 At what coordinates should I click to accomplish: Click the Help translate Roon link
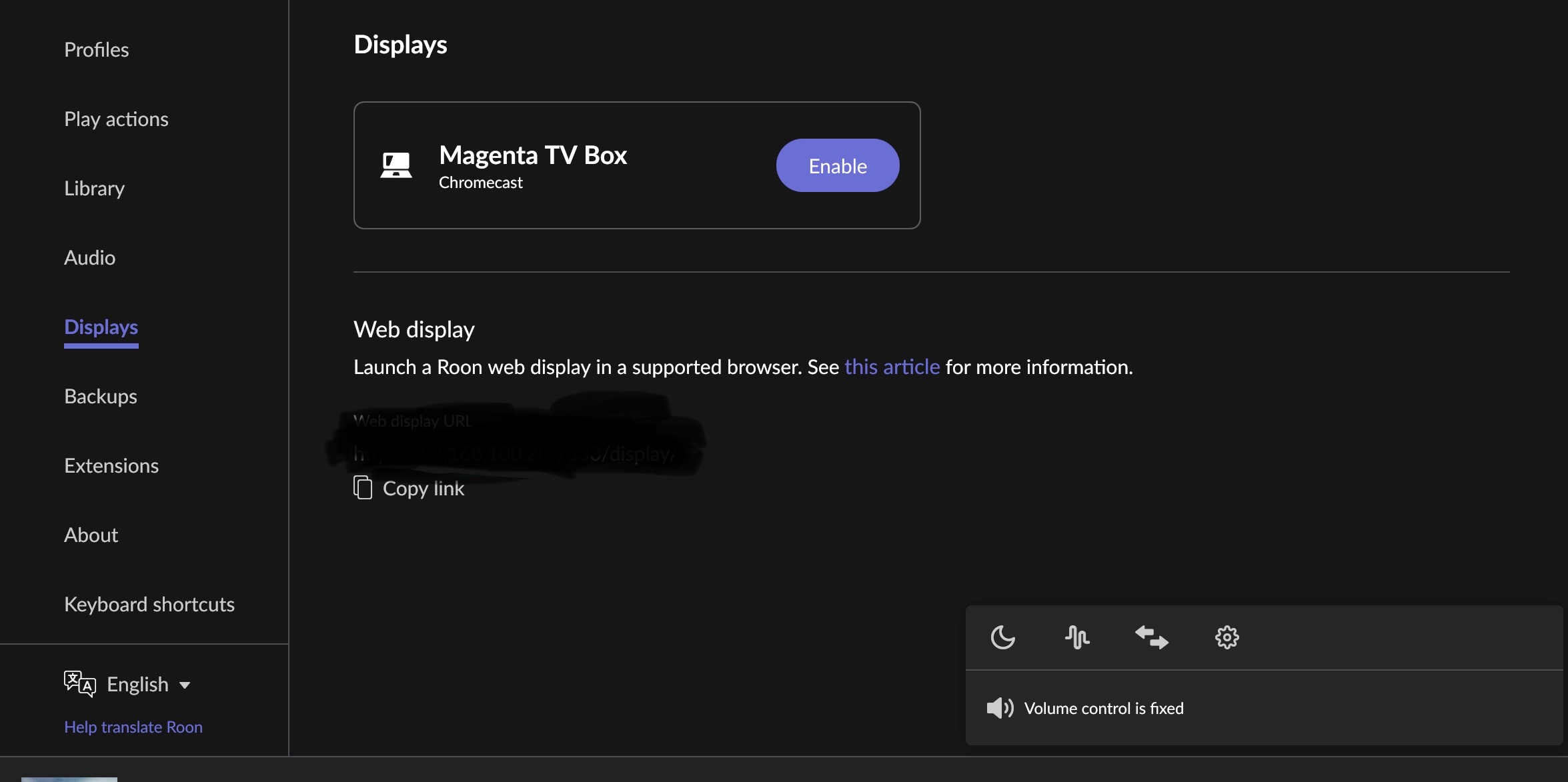click(133, 727)
